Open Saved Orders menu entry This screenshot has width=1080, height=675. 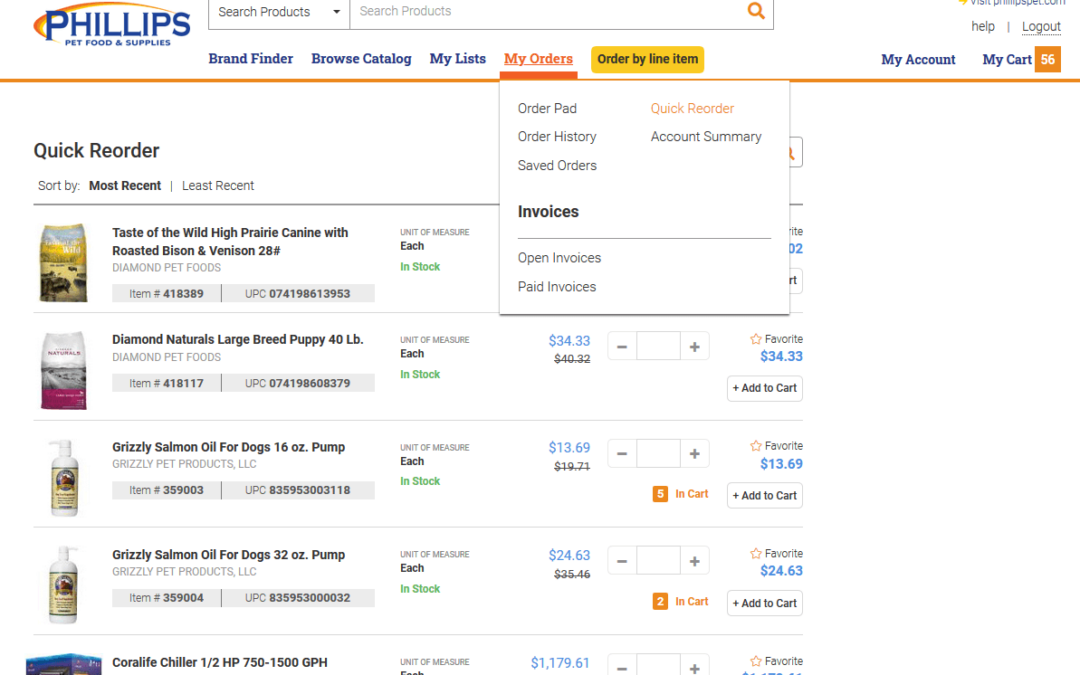557,165
